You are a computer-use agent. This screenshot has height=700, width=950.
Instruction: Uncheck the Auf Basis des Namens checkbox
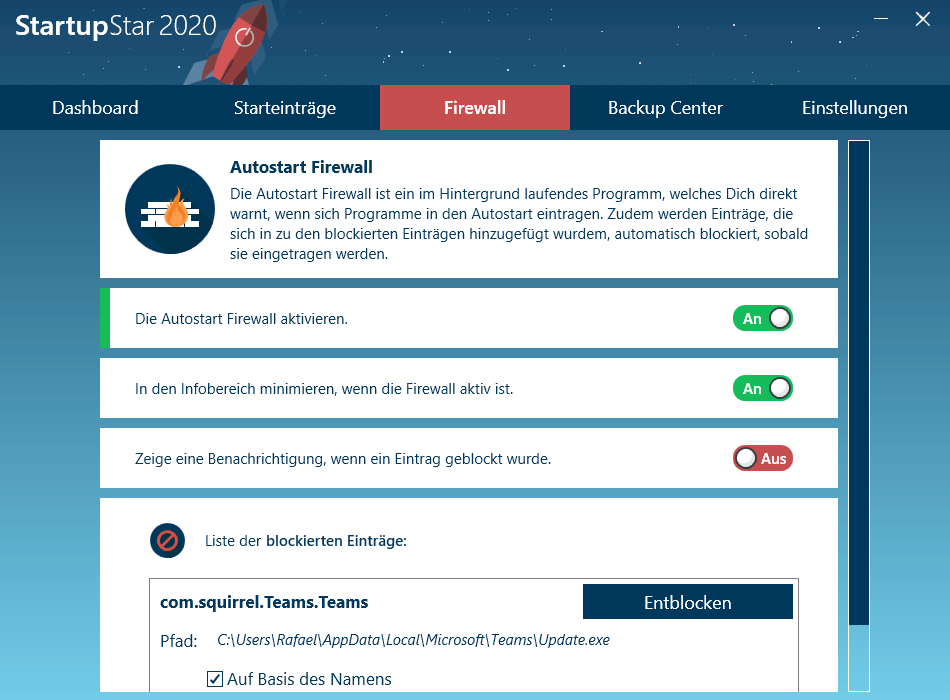tap(214, 679)
